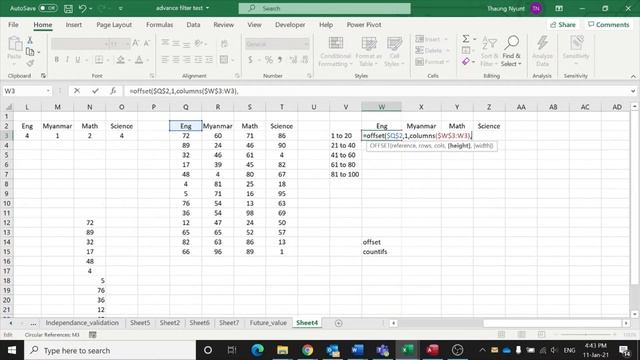Viewport: 640px width, 360px height.
Task: Switch to the Page Layout tab
Action: point(114,24)
